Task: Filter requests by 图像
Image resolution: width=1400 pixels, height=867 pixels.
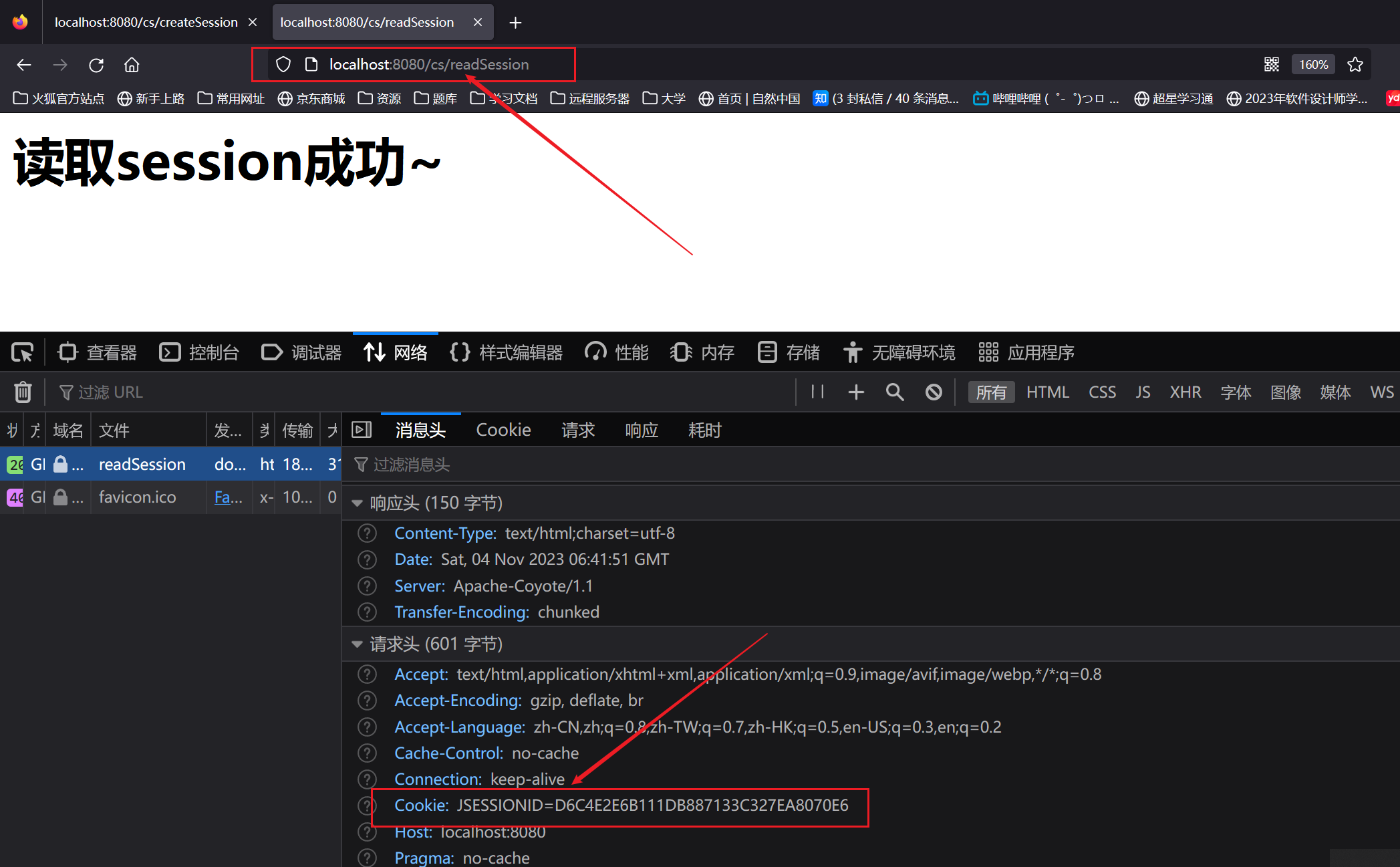Action: (x=1286, y=392)
